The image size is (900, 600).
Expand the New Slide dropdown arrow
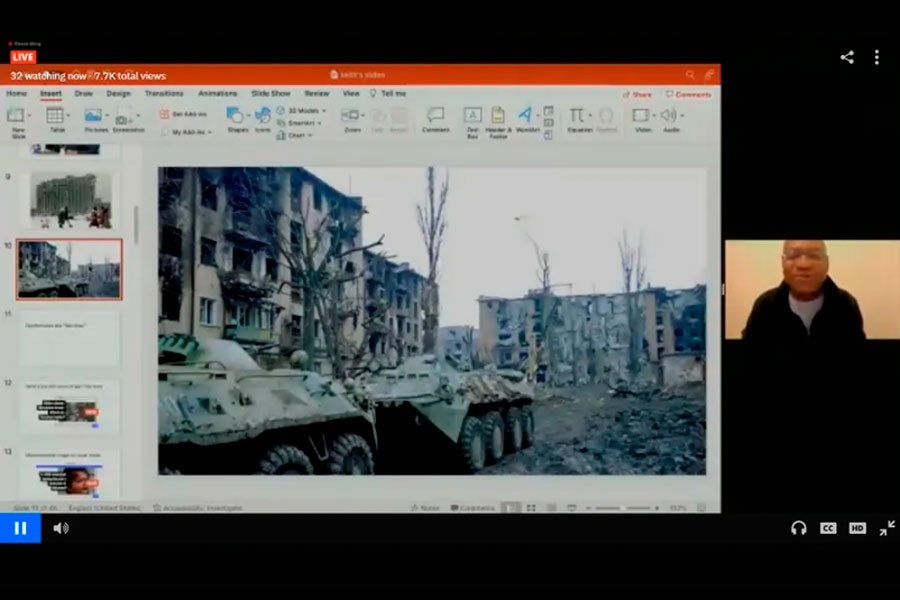tap(29, 116)
